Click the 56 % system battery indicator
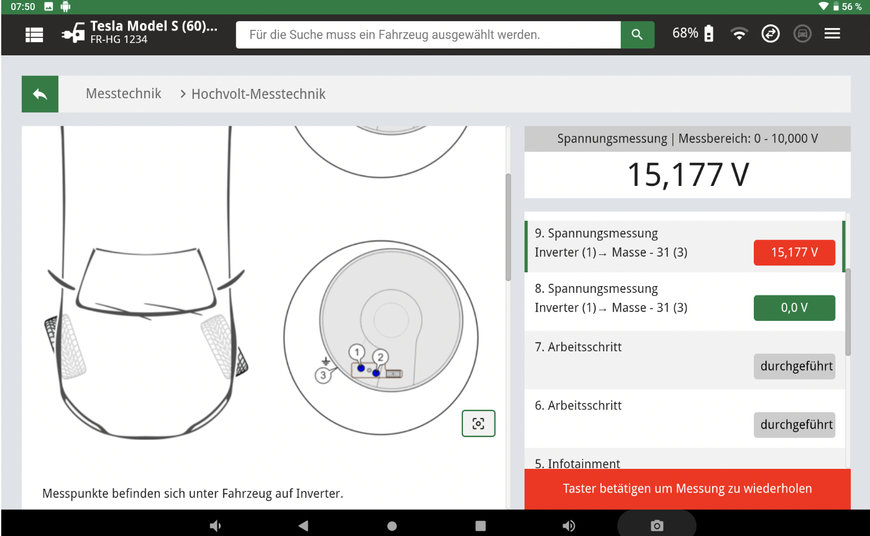This screenshot has width=870, height=536. point(847,7)
